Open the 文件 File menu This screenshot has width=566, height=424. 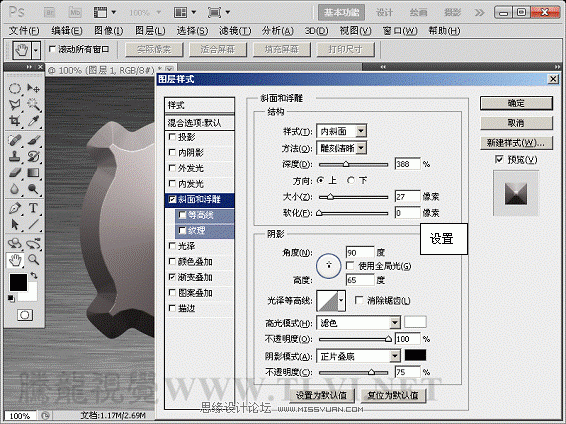pyautogui.click(x=24, y=31)
